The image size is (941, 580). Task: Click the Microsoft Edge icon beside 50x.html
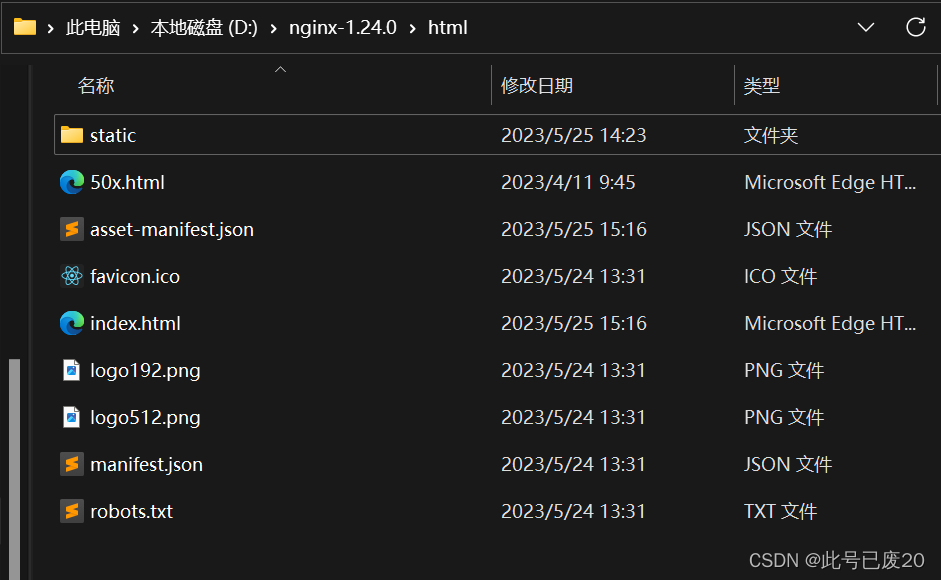tap(70, 182)
